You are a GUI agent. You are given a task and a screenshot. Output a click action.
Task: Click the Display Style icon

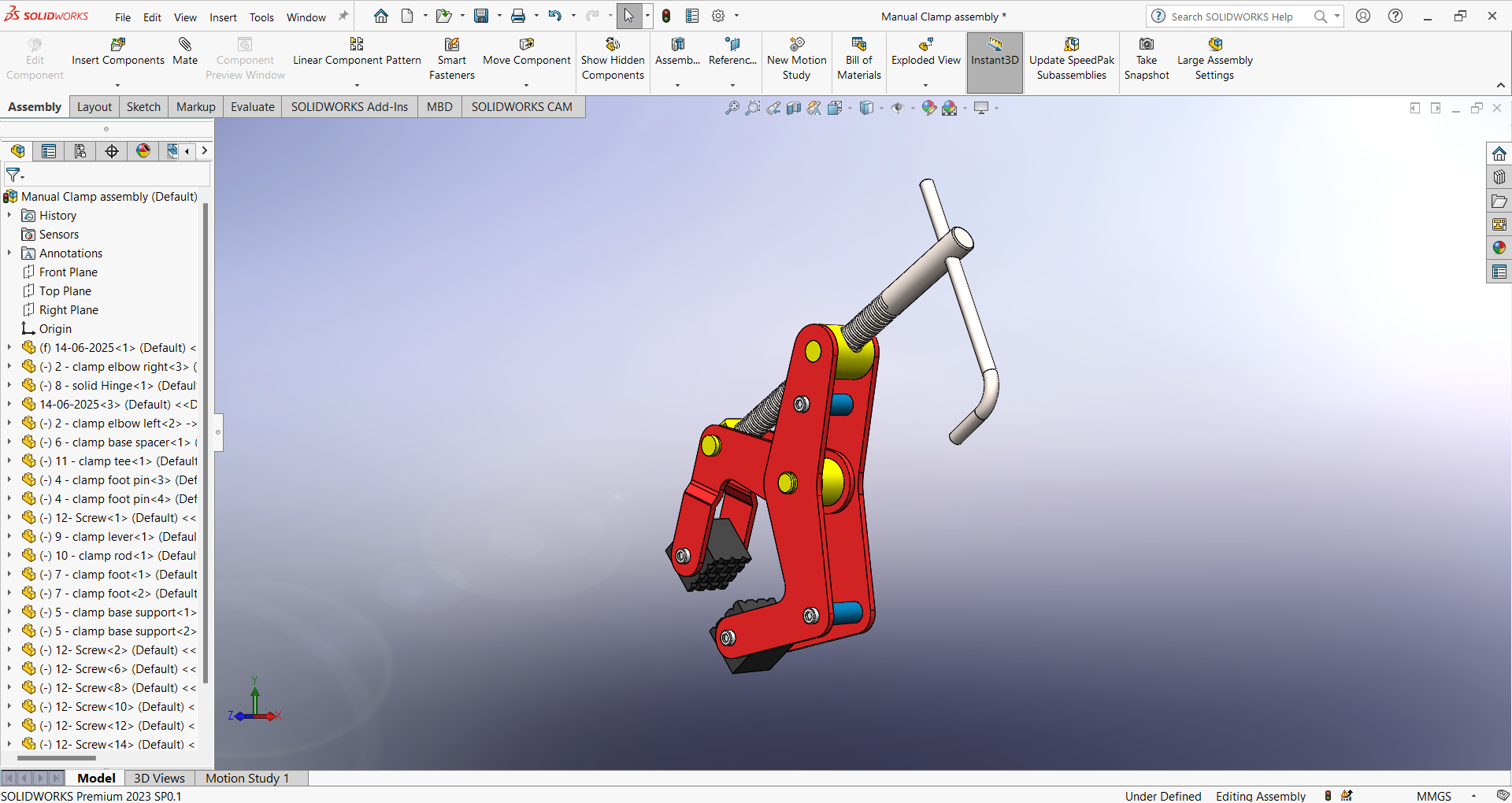tap(867, 108)
